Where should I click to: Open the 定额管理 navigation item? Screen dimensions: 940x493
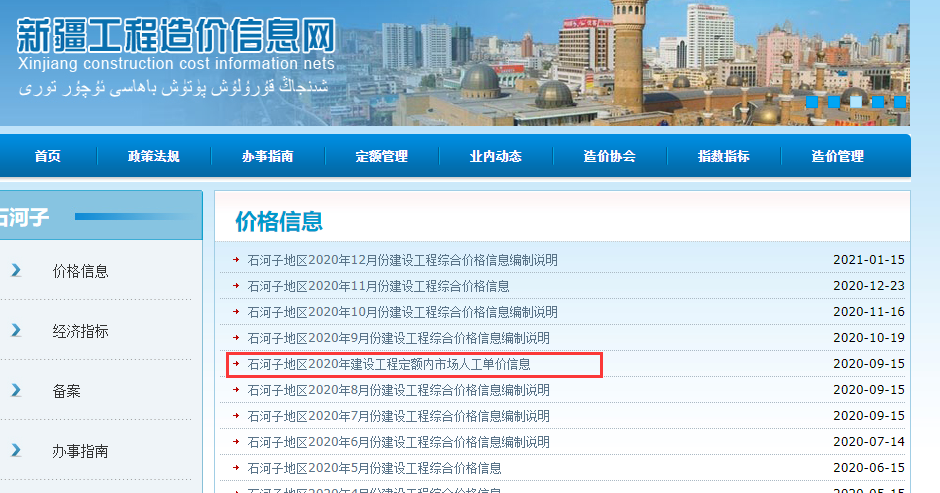[381, 157]
